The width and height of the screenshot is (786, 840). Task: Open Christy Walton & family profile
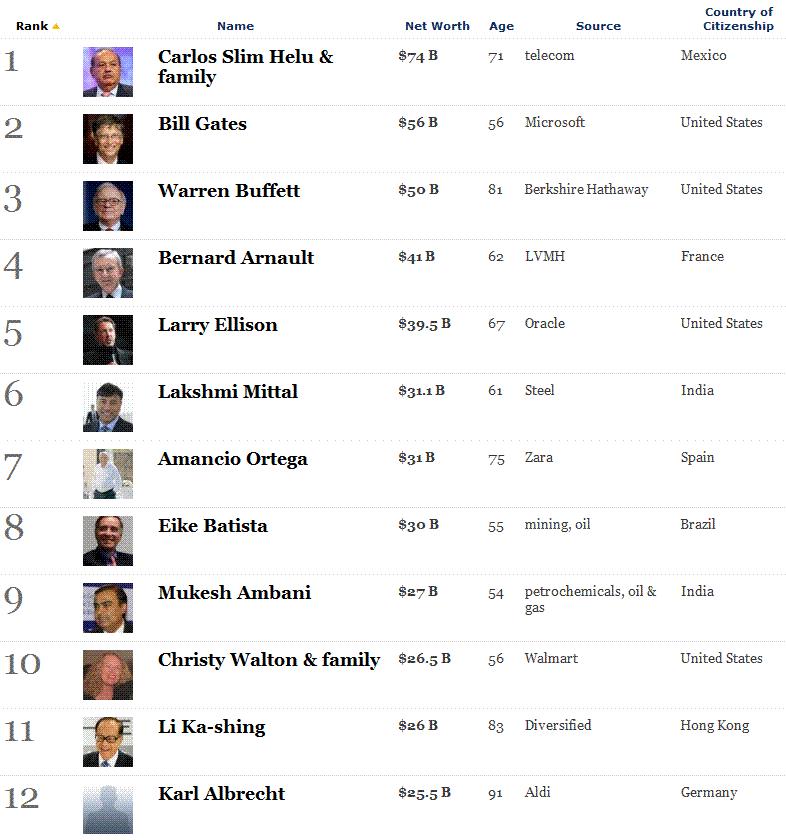pos(269,660)
